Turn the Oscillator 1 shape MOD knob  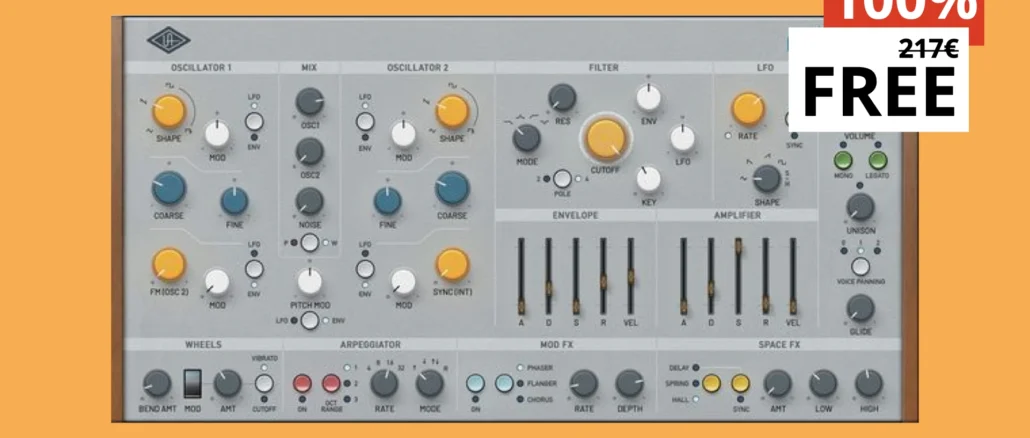pos(217,134)
